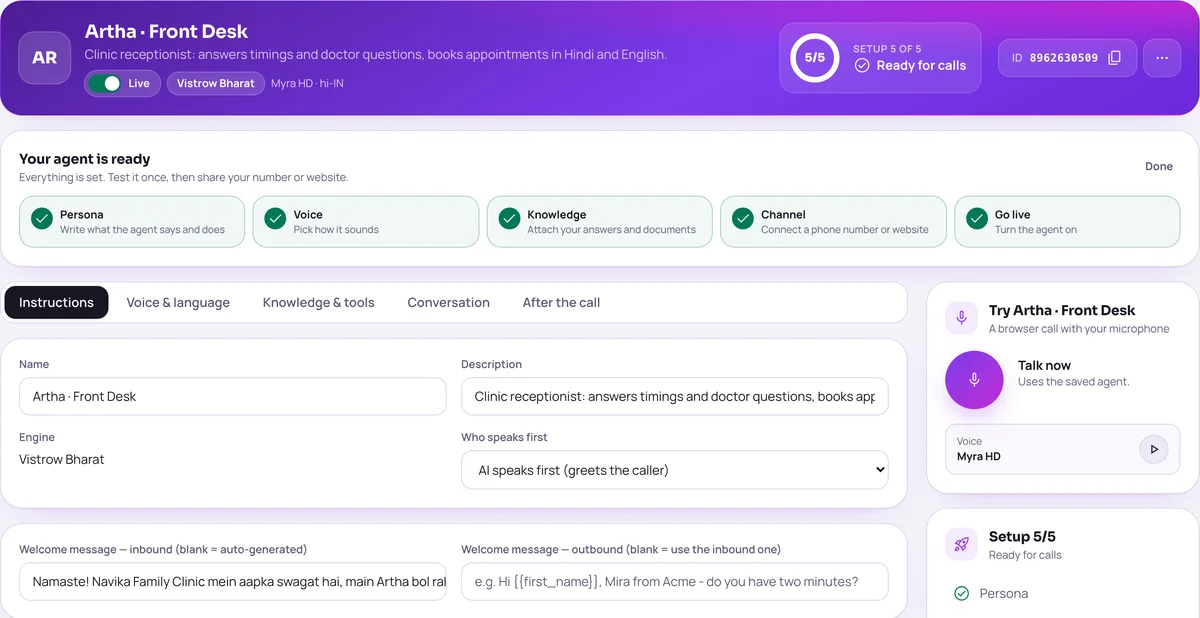Switch to the Voice & language tab

(x=178, y=303)
